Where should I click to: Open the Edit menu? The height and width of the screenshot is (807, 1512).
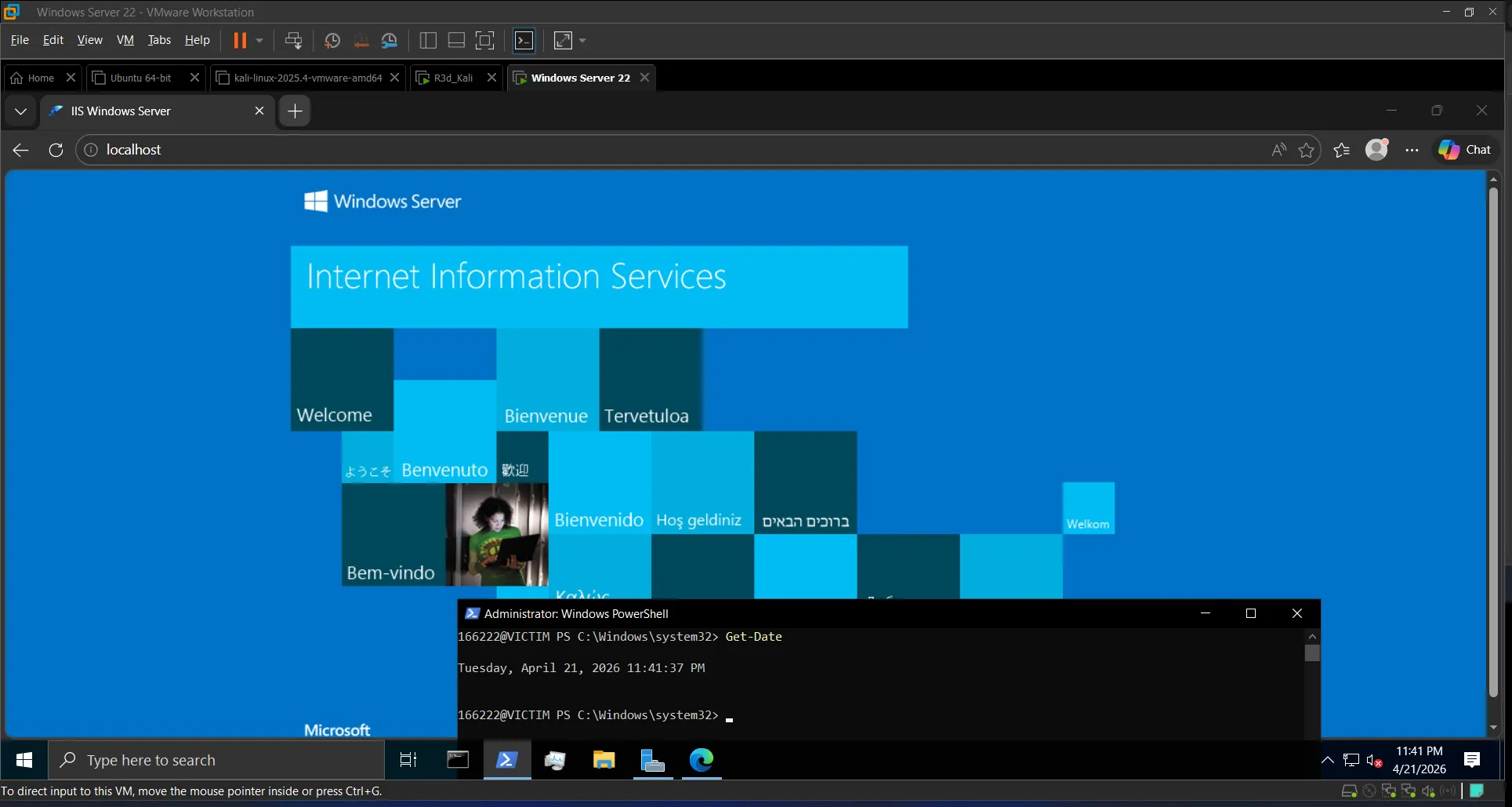(x=53, y=40)
